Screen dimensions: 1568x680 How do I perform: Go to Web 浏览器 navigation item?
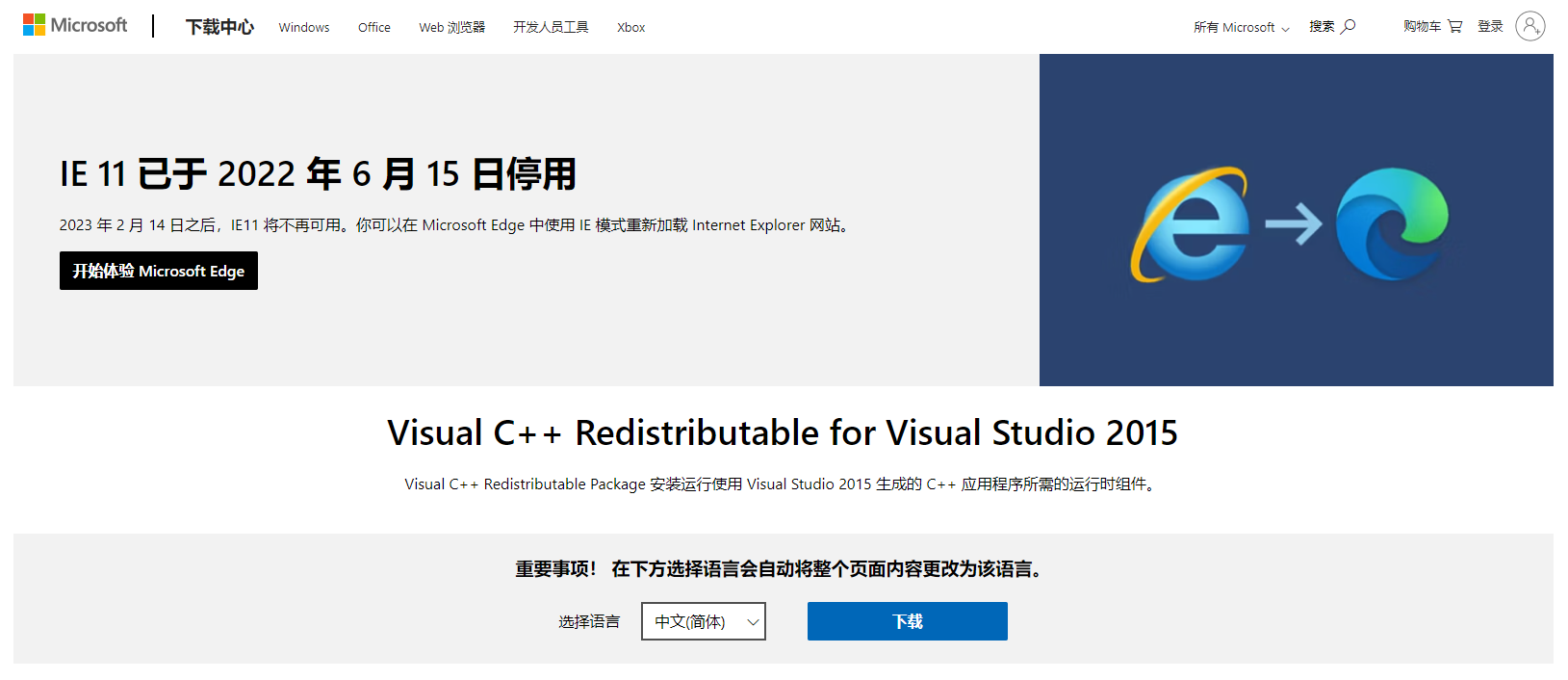click(x=451, y=27)
